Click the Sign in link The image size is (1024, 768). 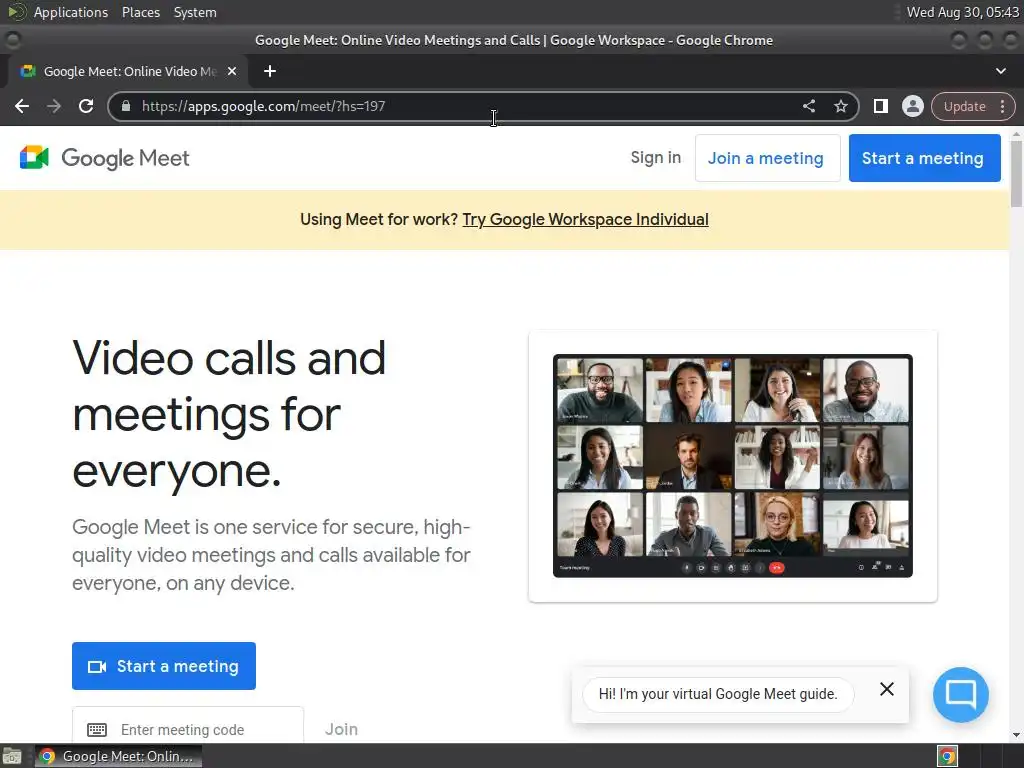[x=656, y=157]
